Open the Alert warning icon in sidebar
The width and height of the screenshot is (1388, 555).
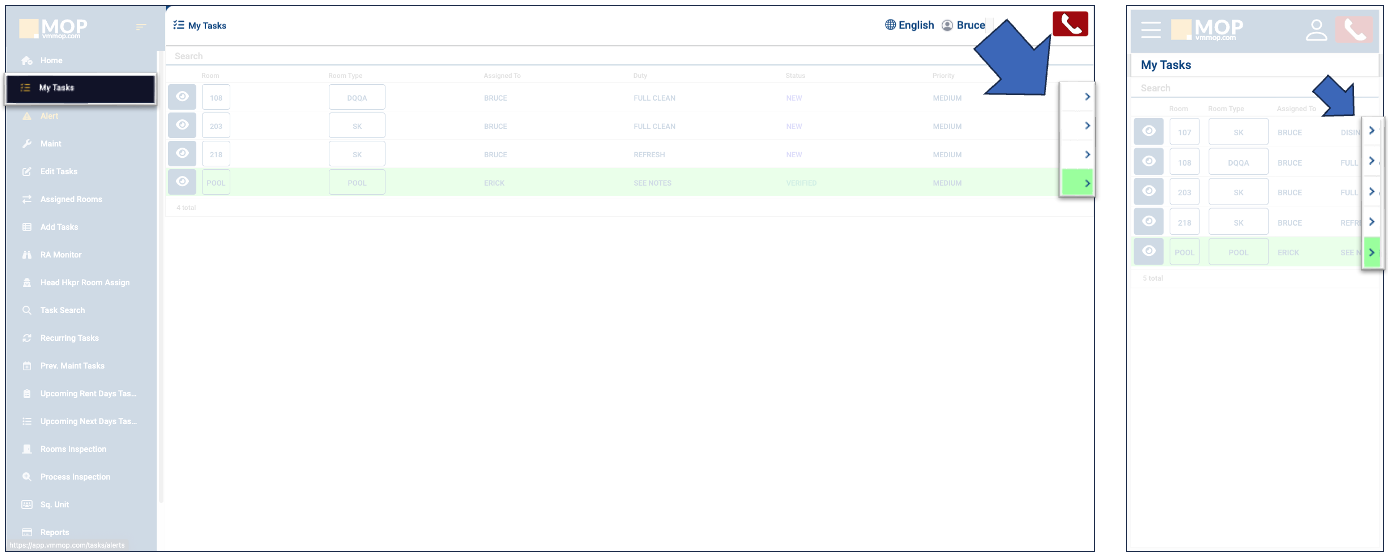[x=27, y=116]
